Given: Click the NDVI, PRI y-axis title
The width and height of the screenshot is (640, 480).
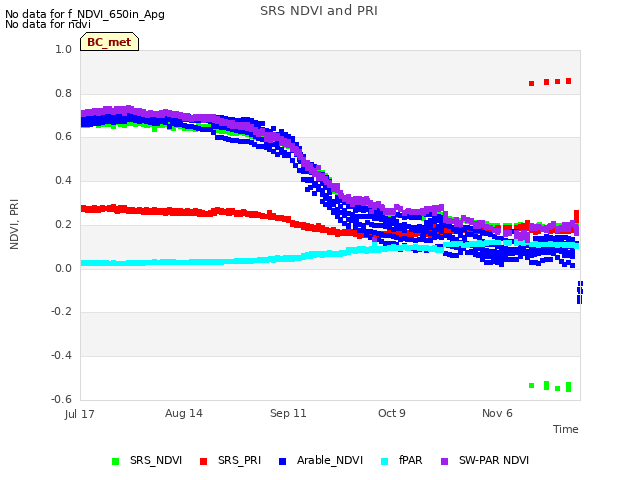Looking at the screenshot, I should click(14, 224).
